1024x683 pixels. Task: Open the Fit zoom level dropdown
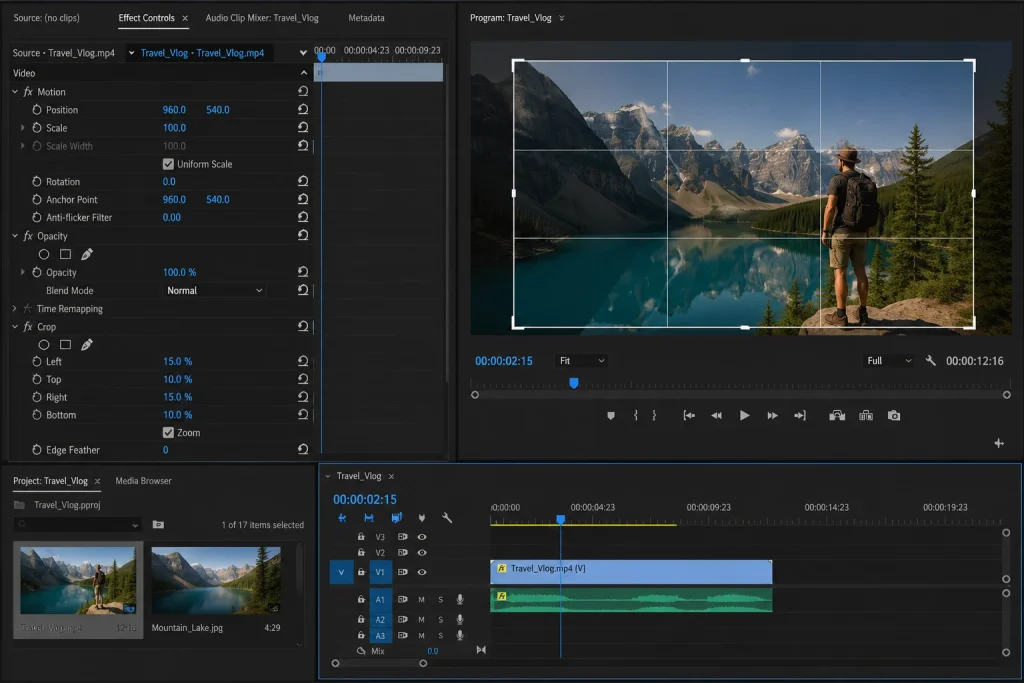click(581, 360)
